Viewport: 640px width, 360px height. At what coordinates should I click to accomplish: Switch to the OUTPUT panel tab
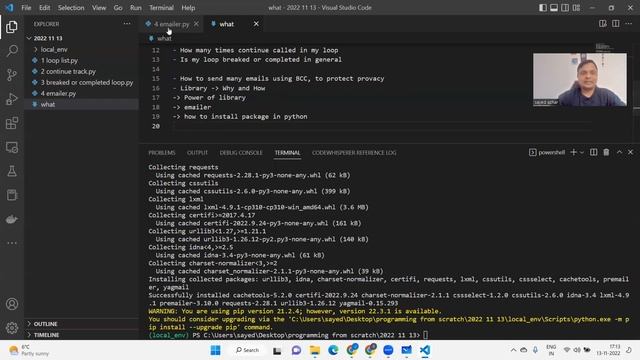[x=197, y=153]
